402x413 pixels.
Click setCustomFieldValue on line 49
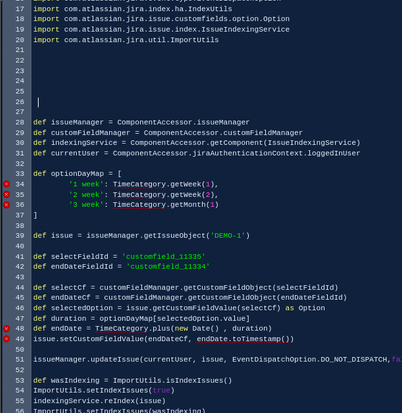tap(101, 339)
